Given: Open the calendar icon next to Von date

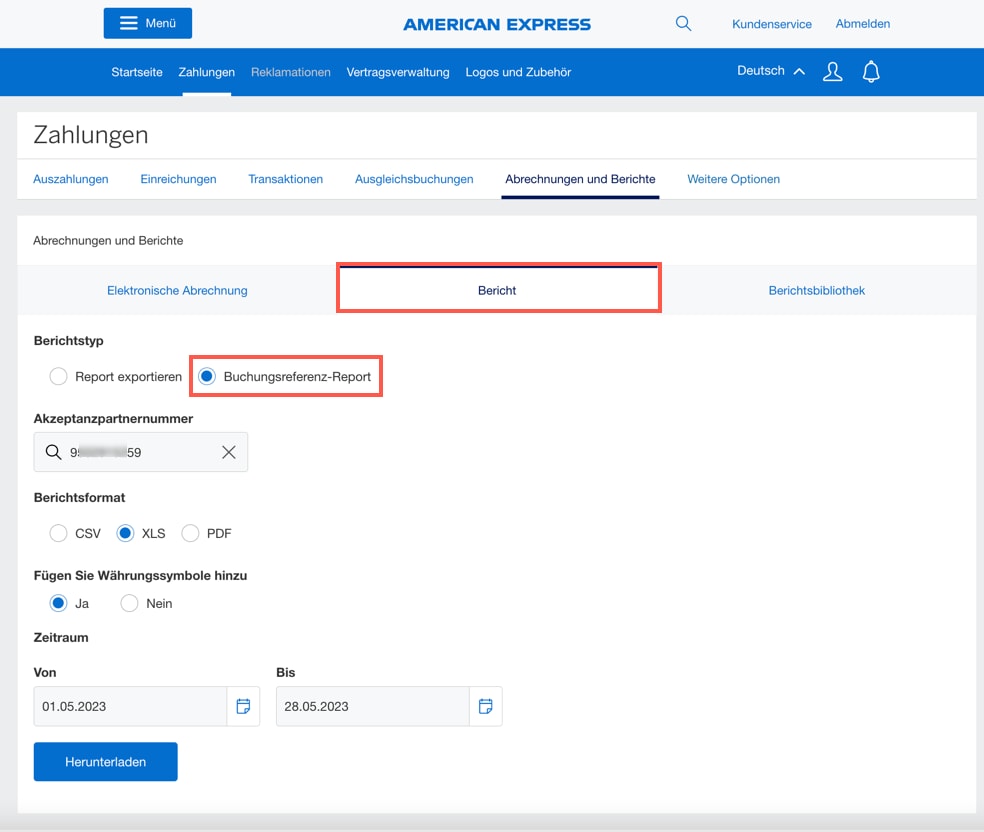Looking at the screenshot, I should click(243, 706).
